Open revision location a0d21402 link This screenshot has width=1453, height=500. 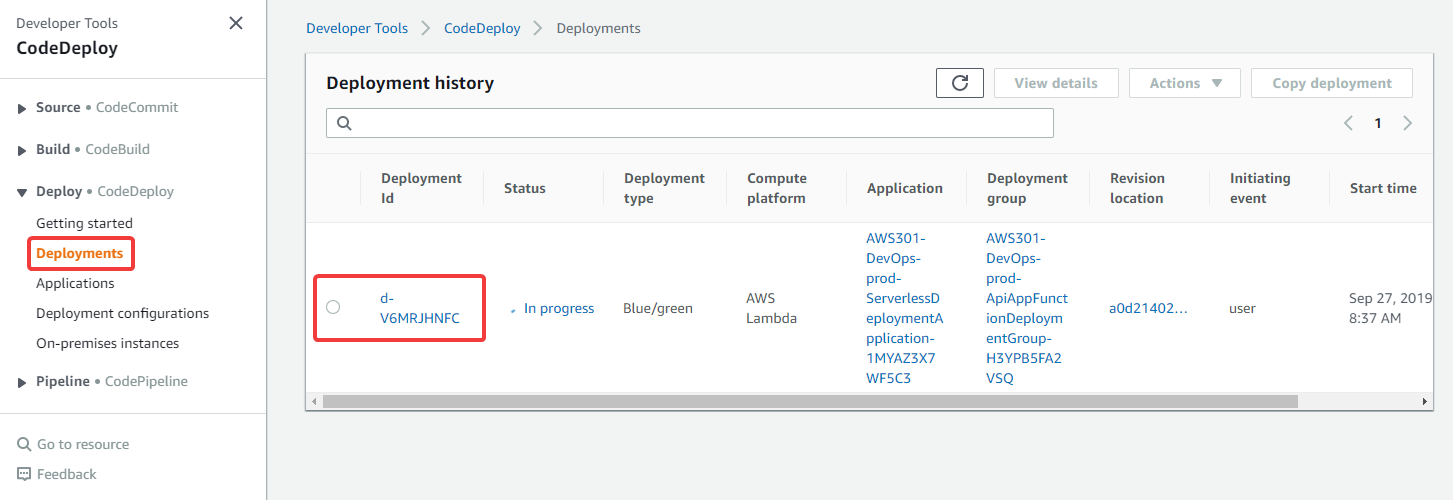[1148, 308]
